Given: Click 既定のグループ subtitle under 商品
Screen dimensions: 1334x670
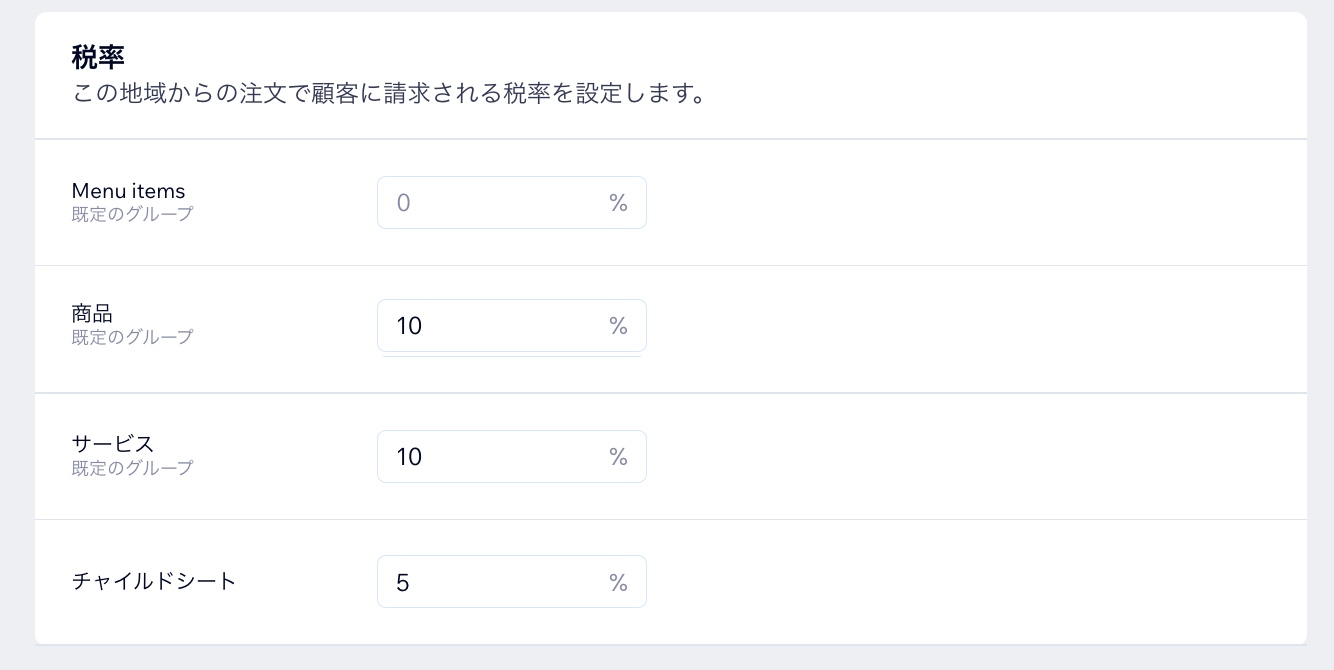Looking at the screenshot, I should click(132, 337).
